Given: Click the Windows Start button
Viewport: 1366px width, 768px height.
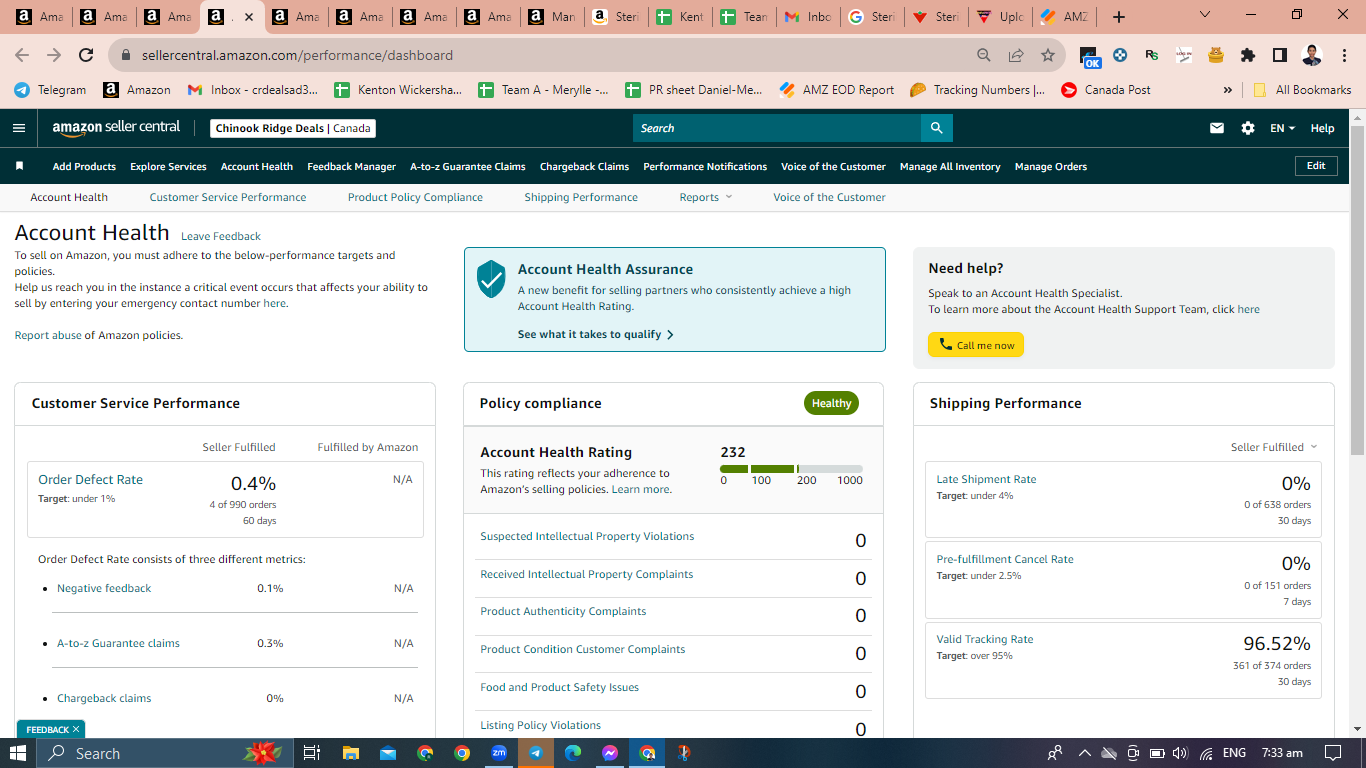Looking at the screenshot, I should point(18,753).
